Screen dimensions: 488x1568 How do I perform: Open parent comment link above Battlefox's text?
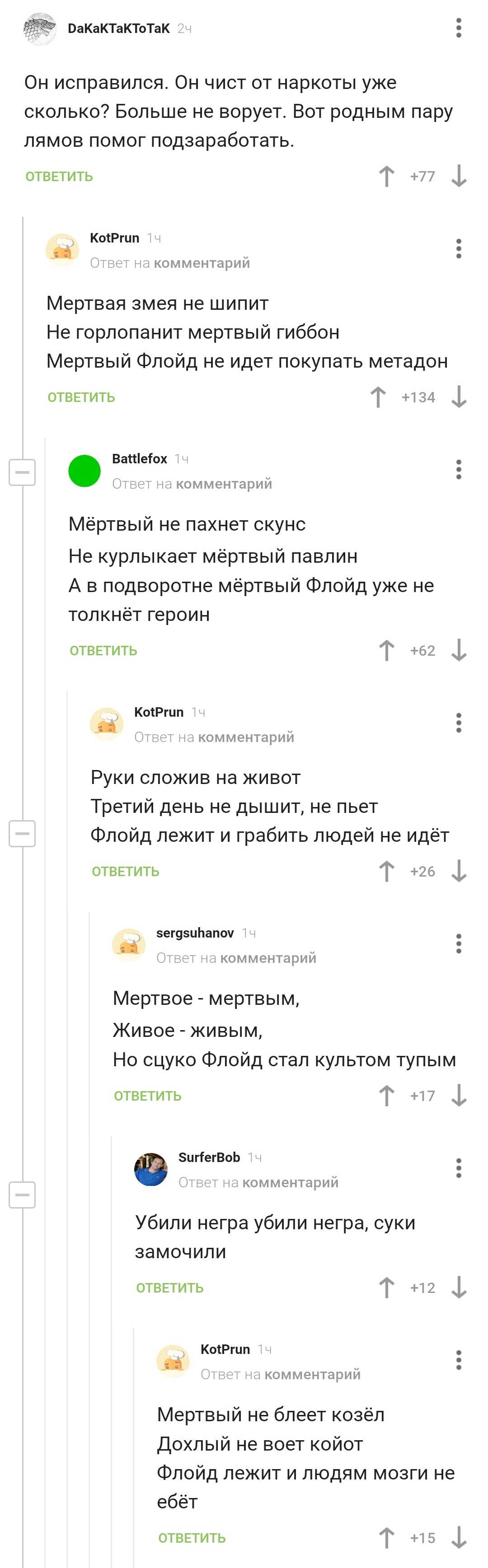pyautogui.click(x=224, y=484)
